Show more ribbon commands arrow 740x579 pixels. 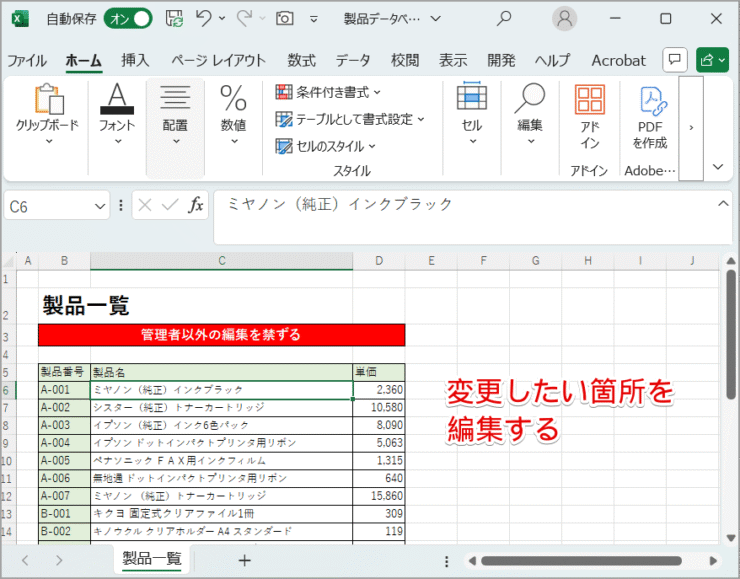click(x=691, y=128)
